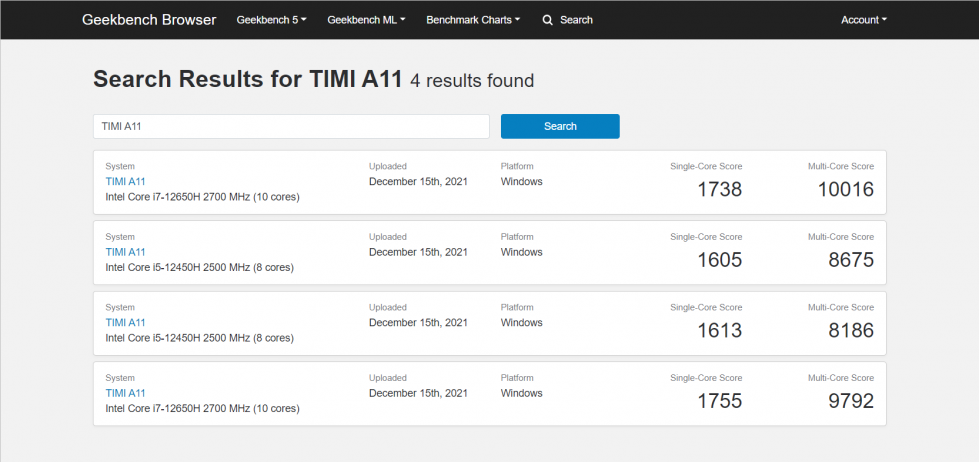Click the search magnifier icon in navbar

[548, 20]
